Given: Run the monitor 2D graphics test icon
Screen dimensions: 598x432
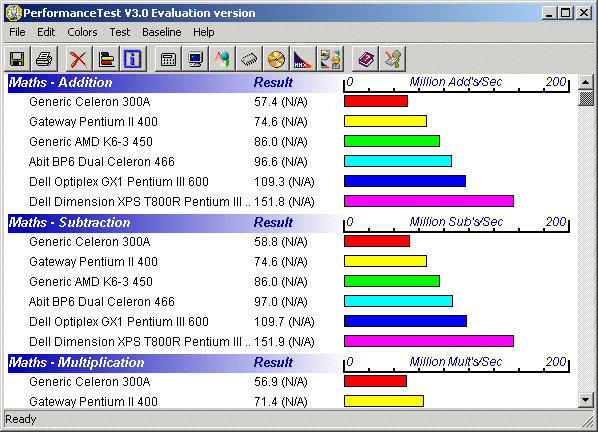Looking at the screenshot, I should [x=195, y=59].
